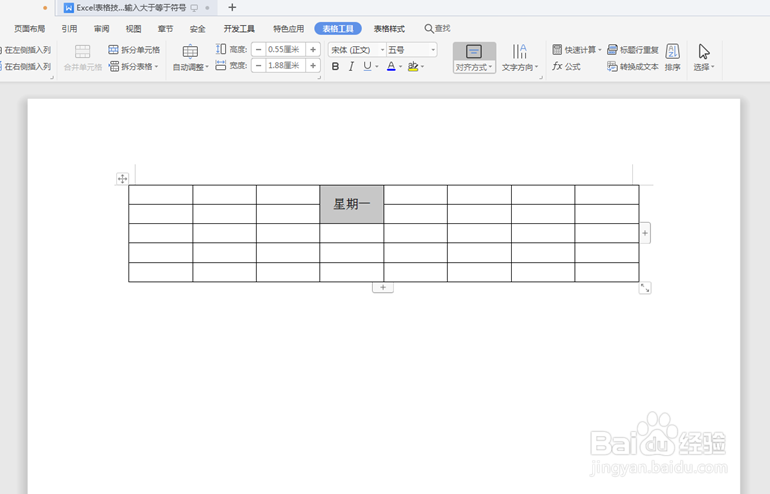
Task: Open the font name dropdown 宋体 (正文)
Action: click(x=382, y=50)
